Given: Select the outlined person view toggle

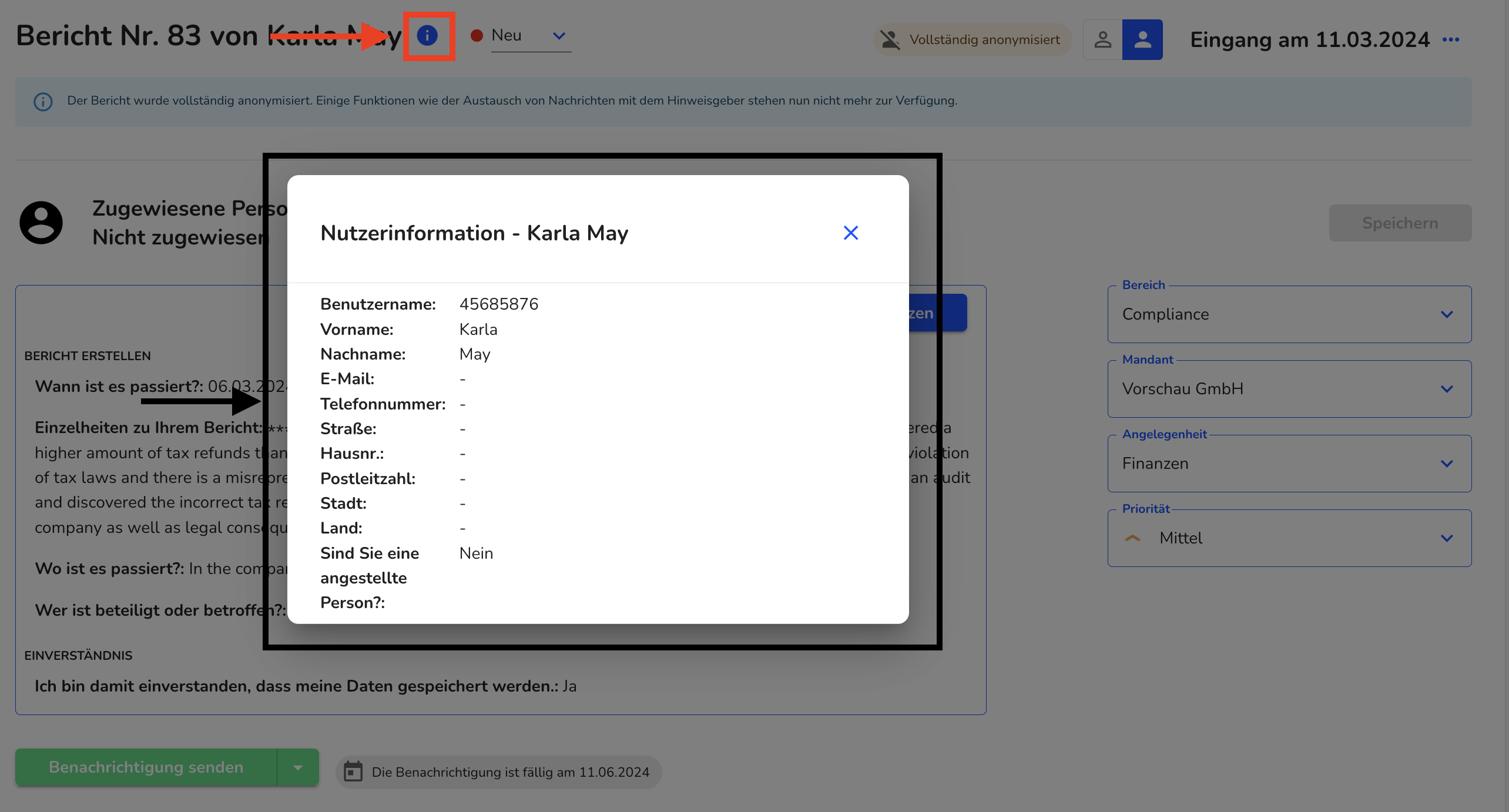Looking at the screenshot, I should pyautogui.click(x=1102, y=39).
